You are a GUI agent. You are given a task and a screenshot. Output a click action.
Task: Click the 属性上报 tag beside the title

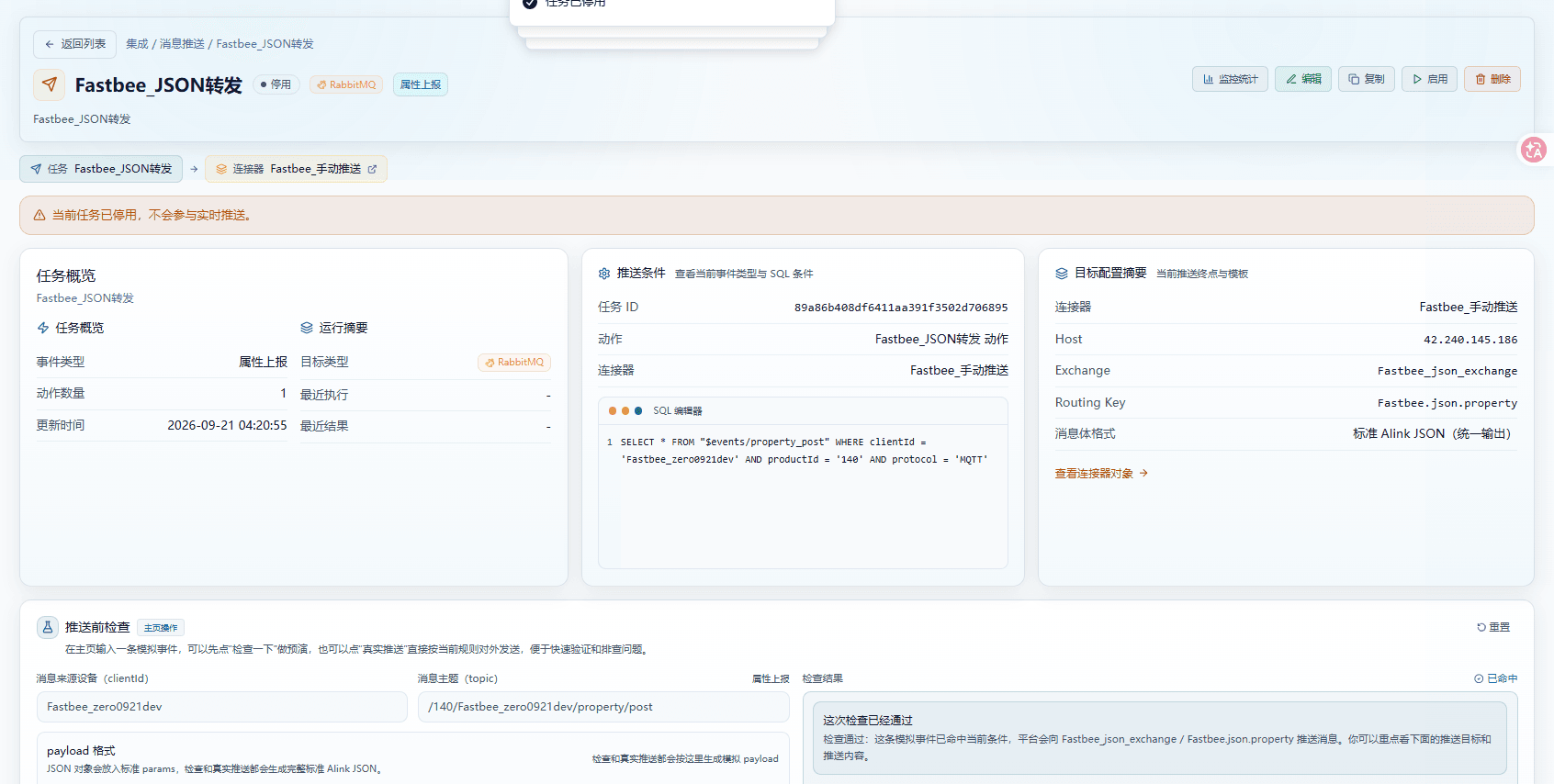click(421, 84)
